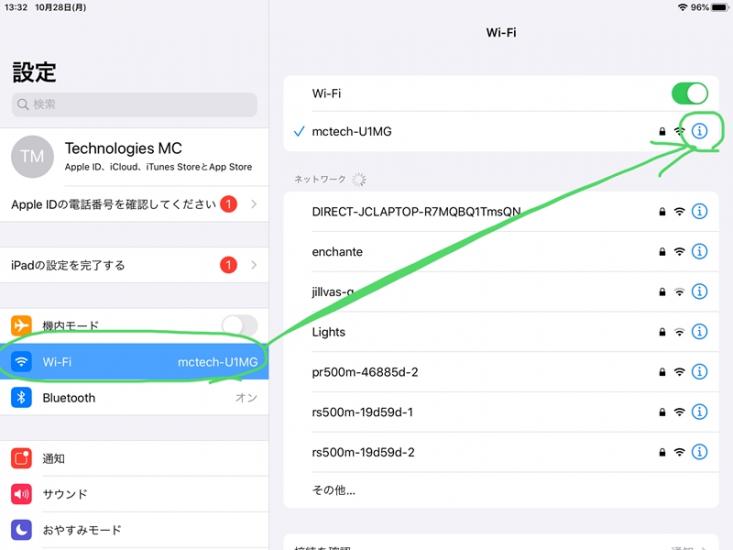This screenshot has height=550, width=733.
Task: Open おやすみモード (Do Not Disturb) settings
Action: (x=134, y=530)
